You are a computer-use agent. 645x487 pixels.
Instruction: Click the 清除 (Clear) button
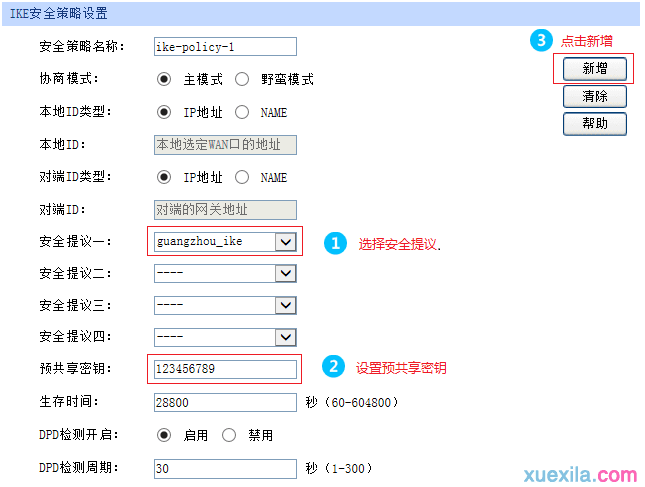point(594,96)
